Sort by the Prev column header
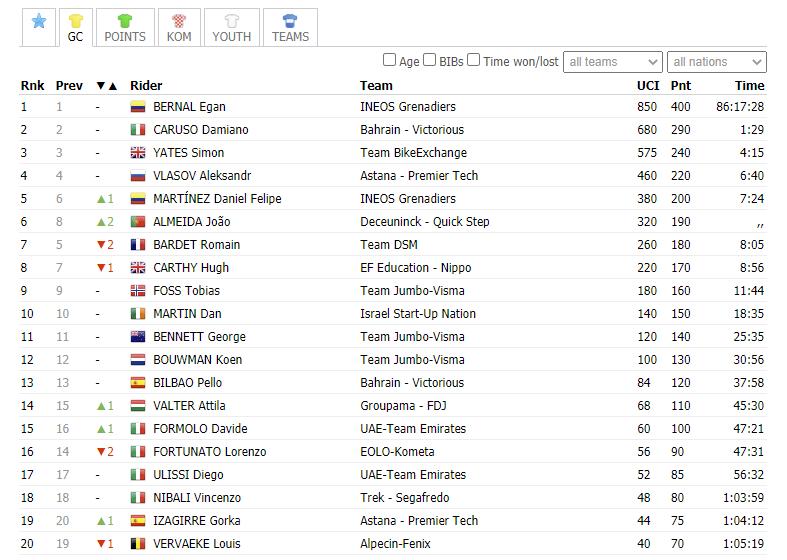This screenshot has height=560, width=787. (69, 86)
